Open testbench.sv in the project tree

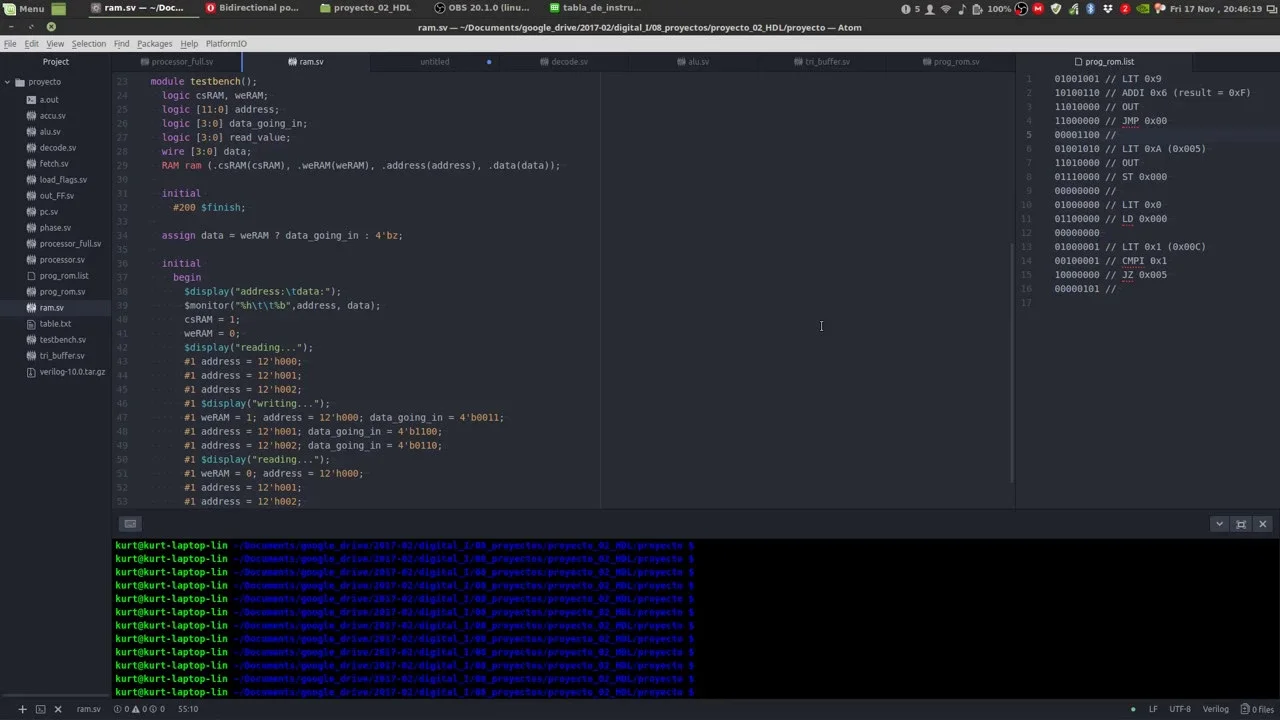pos(62,340)
